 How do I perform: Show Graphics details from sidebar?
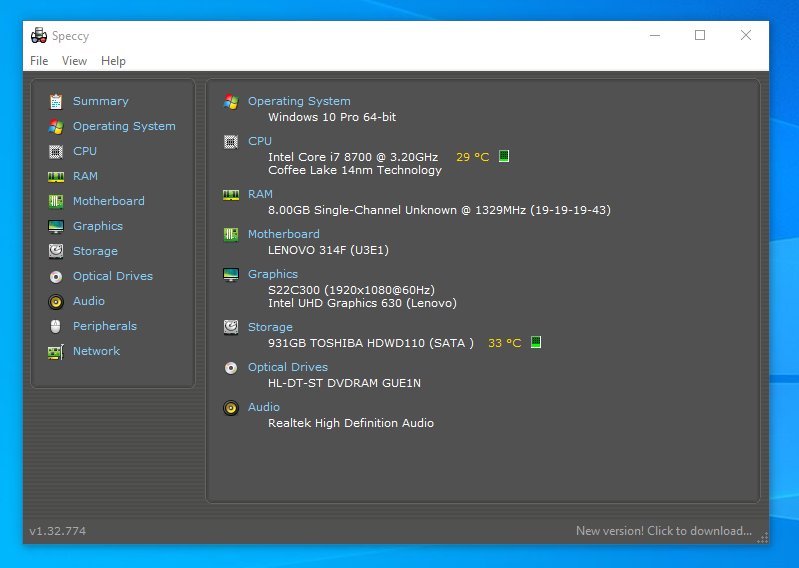point(98,226)
